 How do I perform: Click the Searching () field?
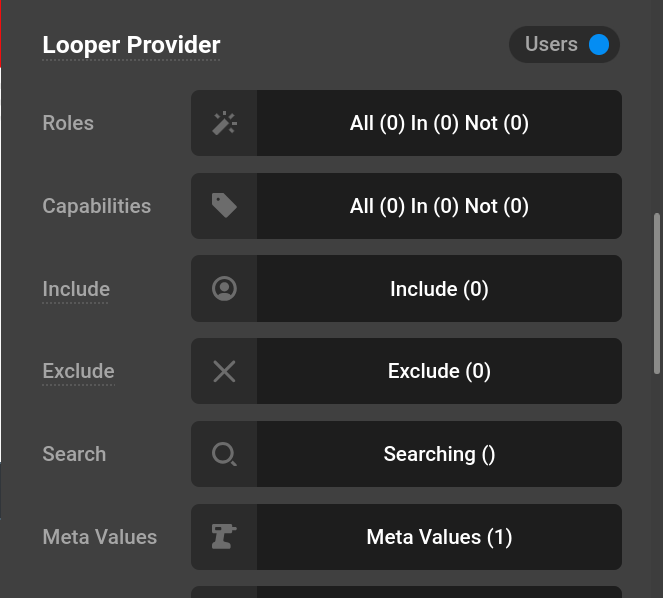tap(439, 454)
